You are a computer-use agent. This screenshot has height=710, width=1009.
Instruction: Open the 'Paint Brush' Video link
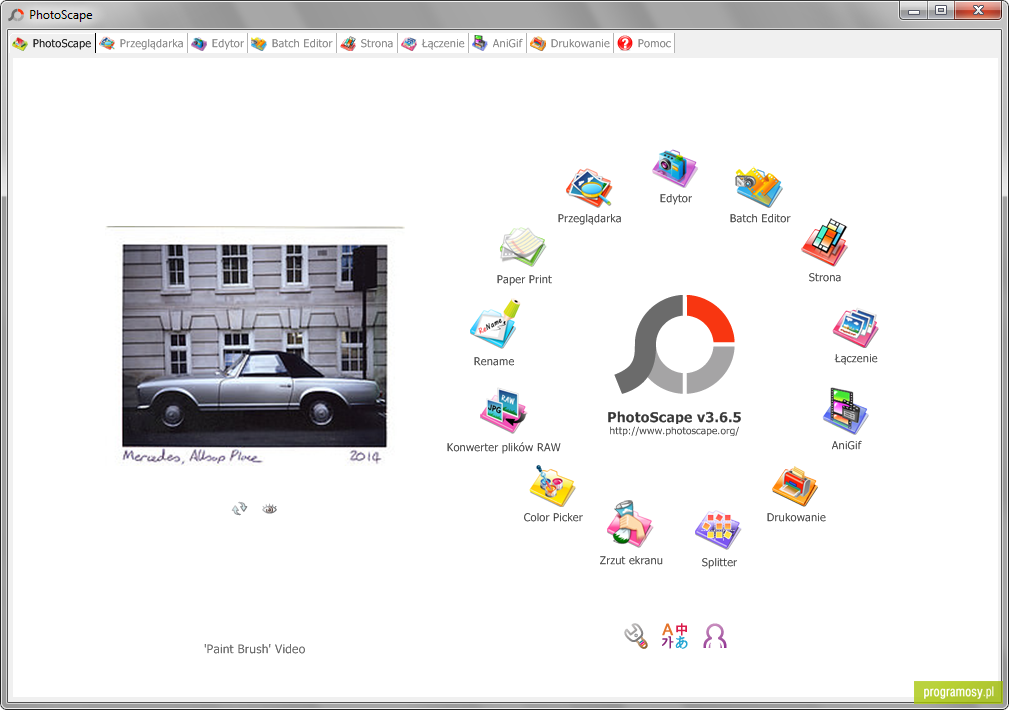tap(255, 649)
